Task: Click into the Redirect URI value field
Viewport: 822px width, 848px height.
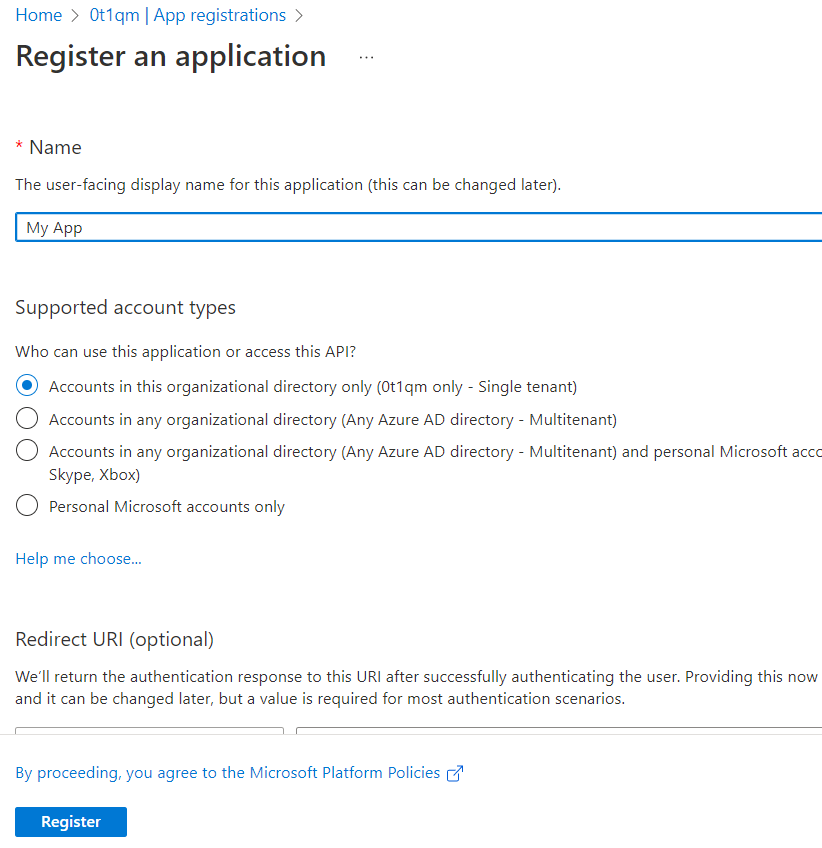Action: (x=558, y=731)
